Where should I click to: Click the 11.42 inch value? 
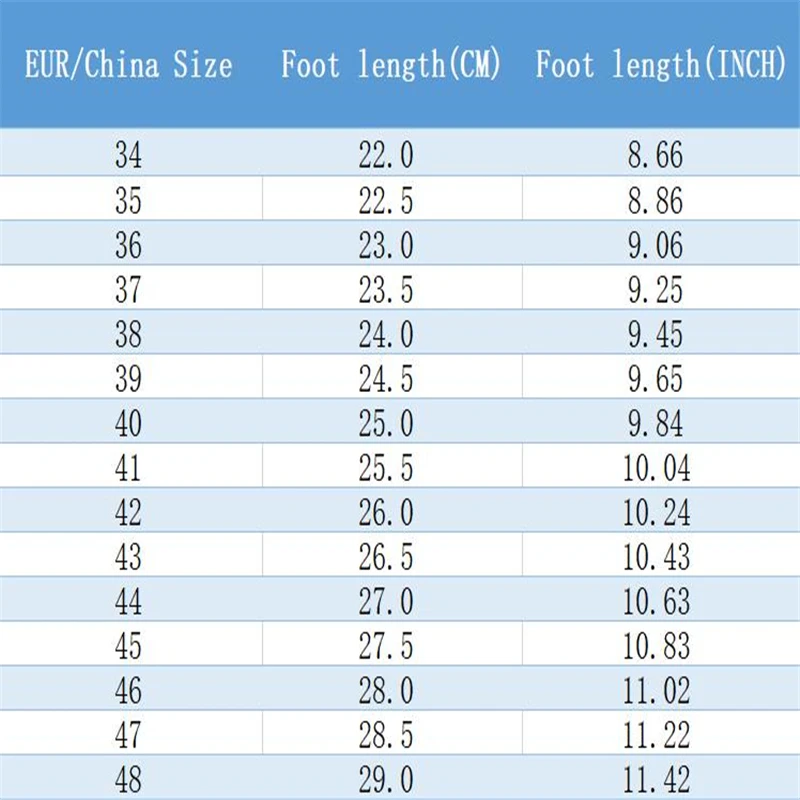(657, 780)
